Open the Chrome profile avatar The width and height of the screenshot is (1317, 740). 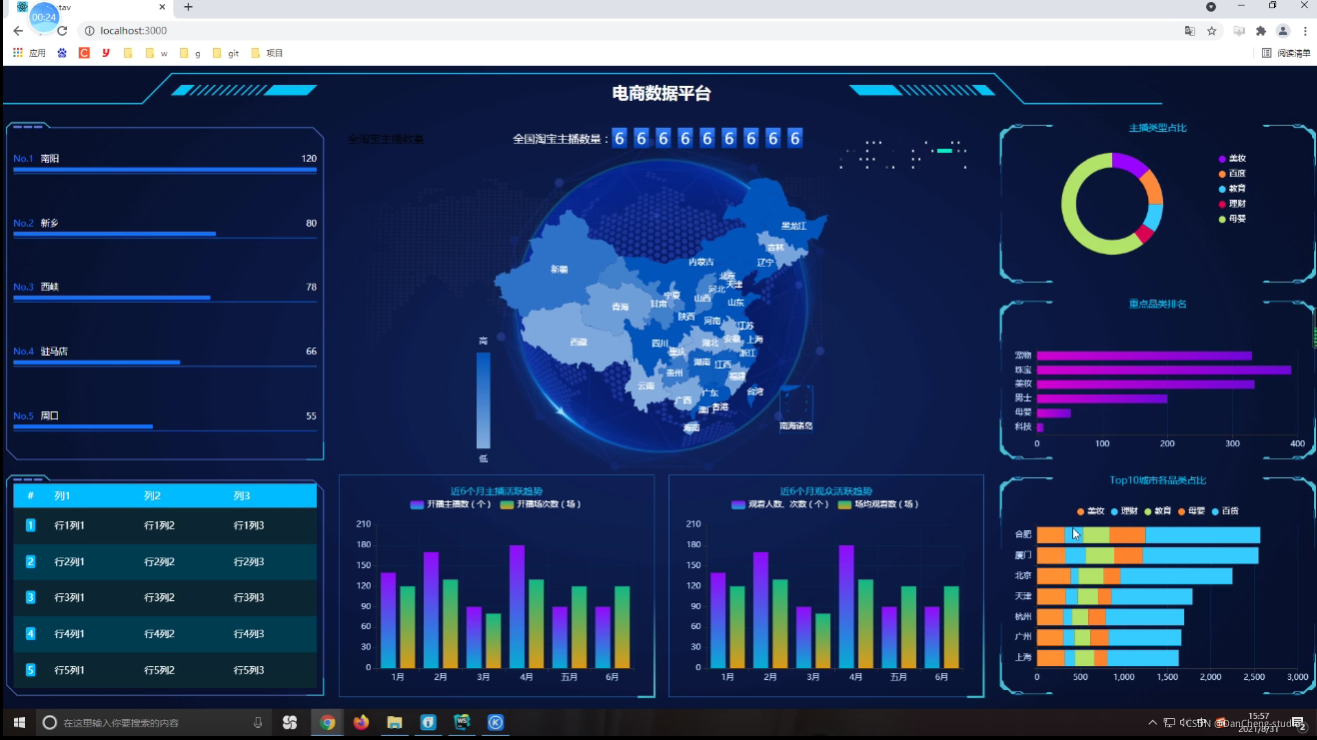point(1283,31)
